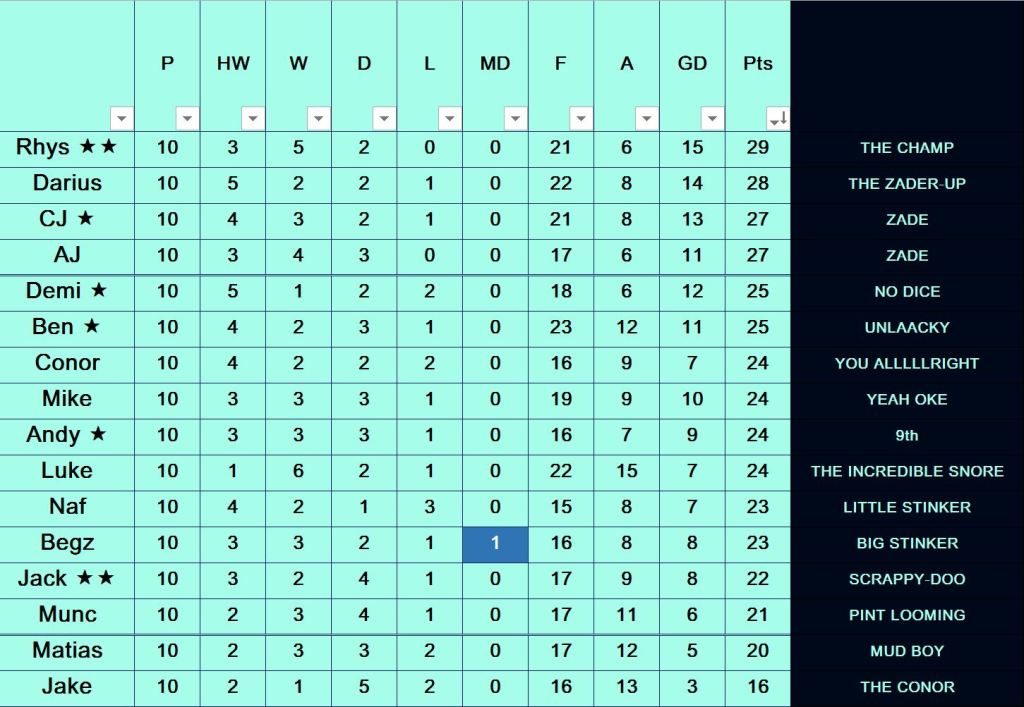Select Luke's A cell showing 15

tap(627, 471)
